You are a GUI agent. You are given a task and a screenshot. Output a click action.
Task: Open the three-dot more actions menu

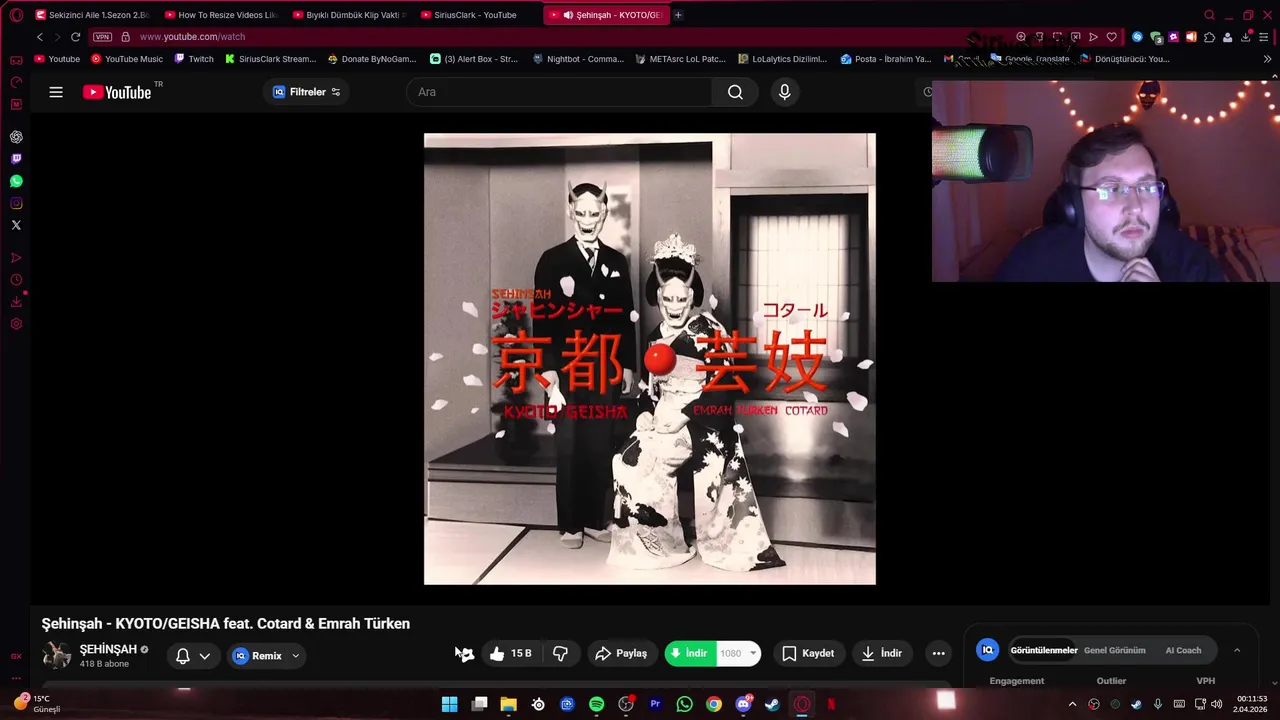(x=938, y=653)
